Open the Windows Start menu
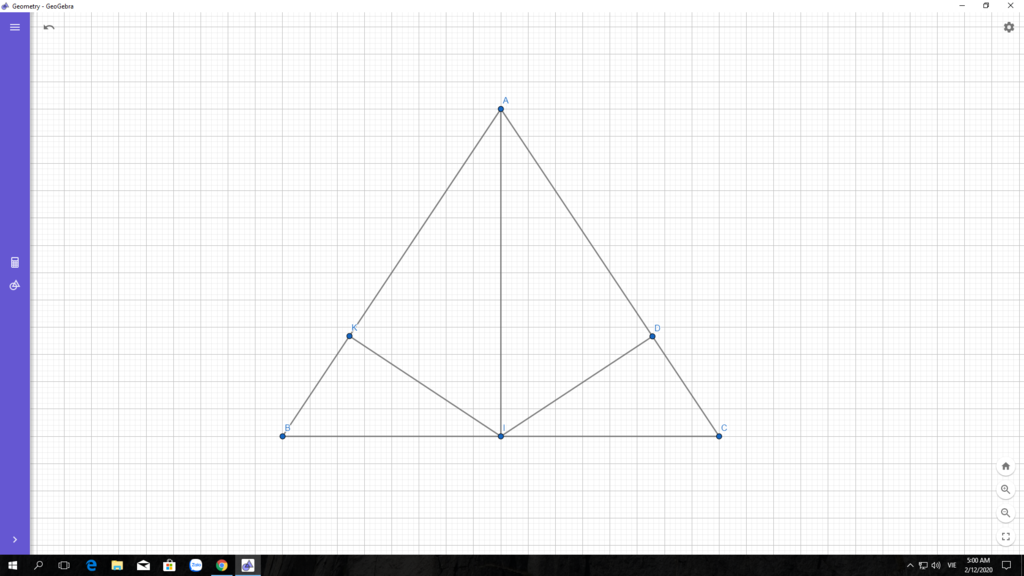Viewport: 1024px width, 576px height. 12,566
